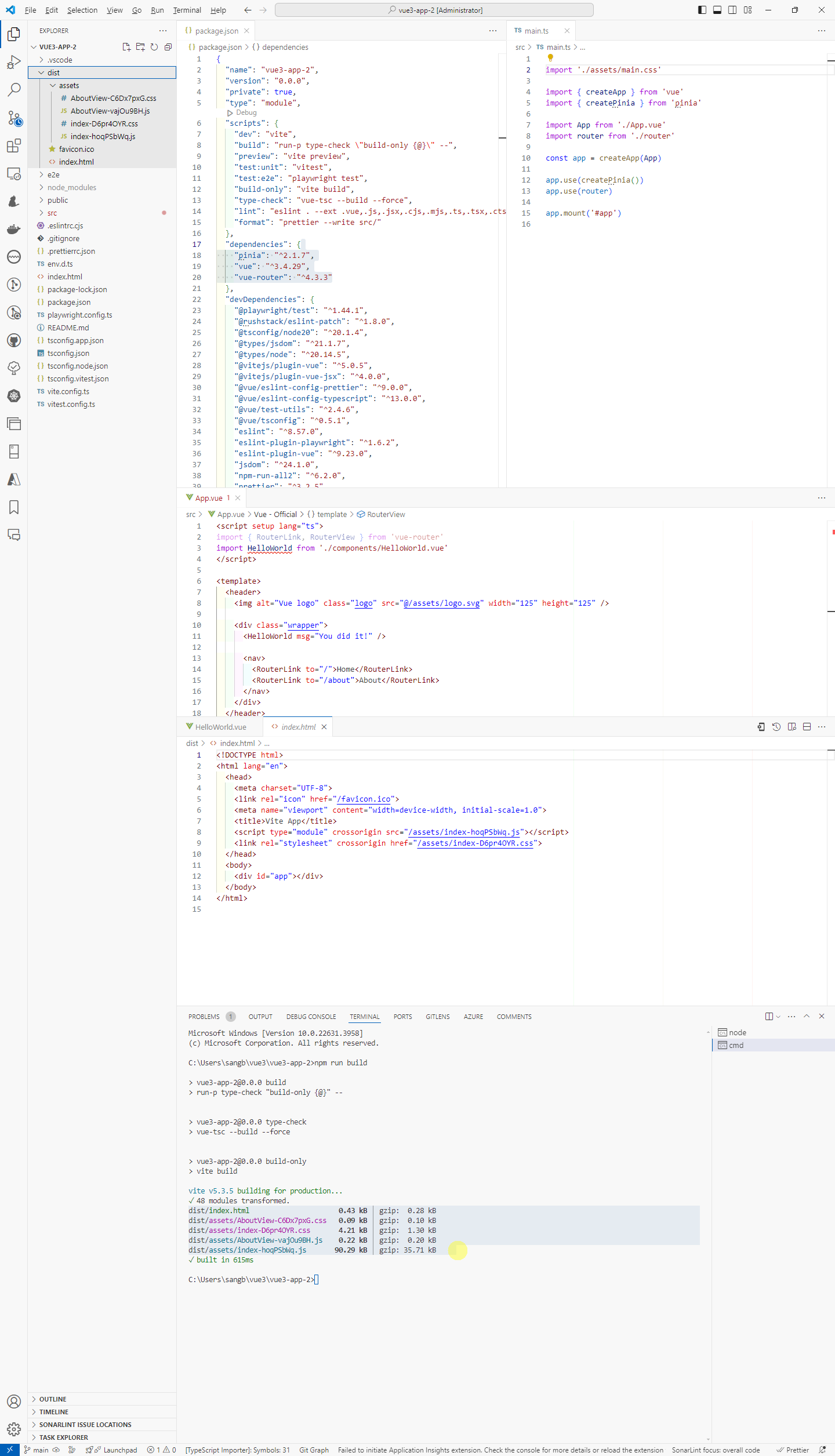Open the GitHub view in the activity bar
Viewport: 835px width, 1456px height.
pos(14,340)
